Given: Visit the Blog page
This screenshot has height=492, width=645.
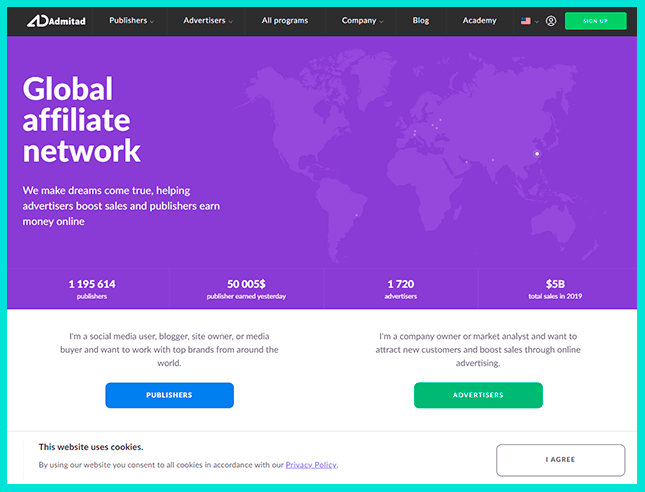Looking at the screenshot, I should click(x=421, y=21).
